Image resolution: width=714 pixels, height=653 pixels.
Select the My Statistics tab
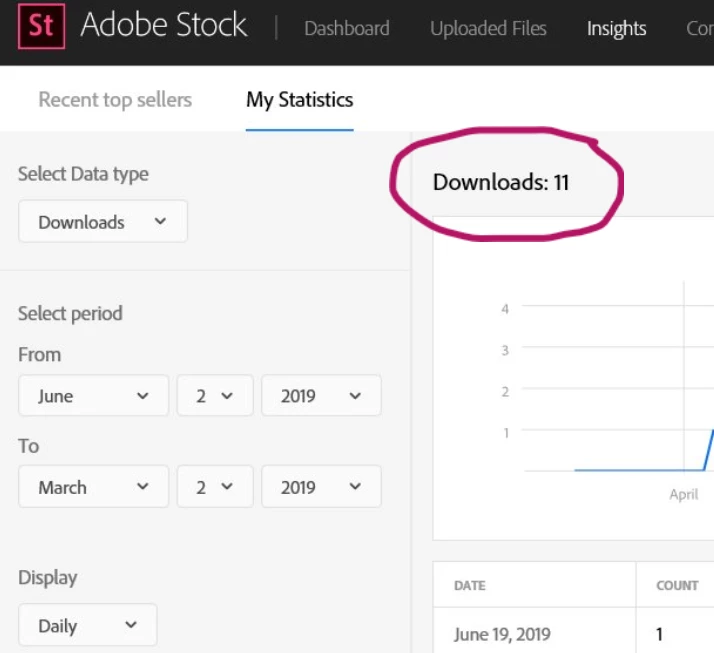click(300, 100)
